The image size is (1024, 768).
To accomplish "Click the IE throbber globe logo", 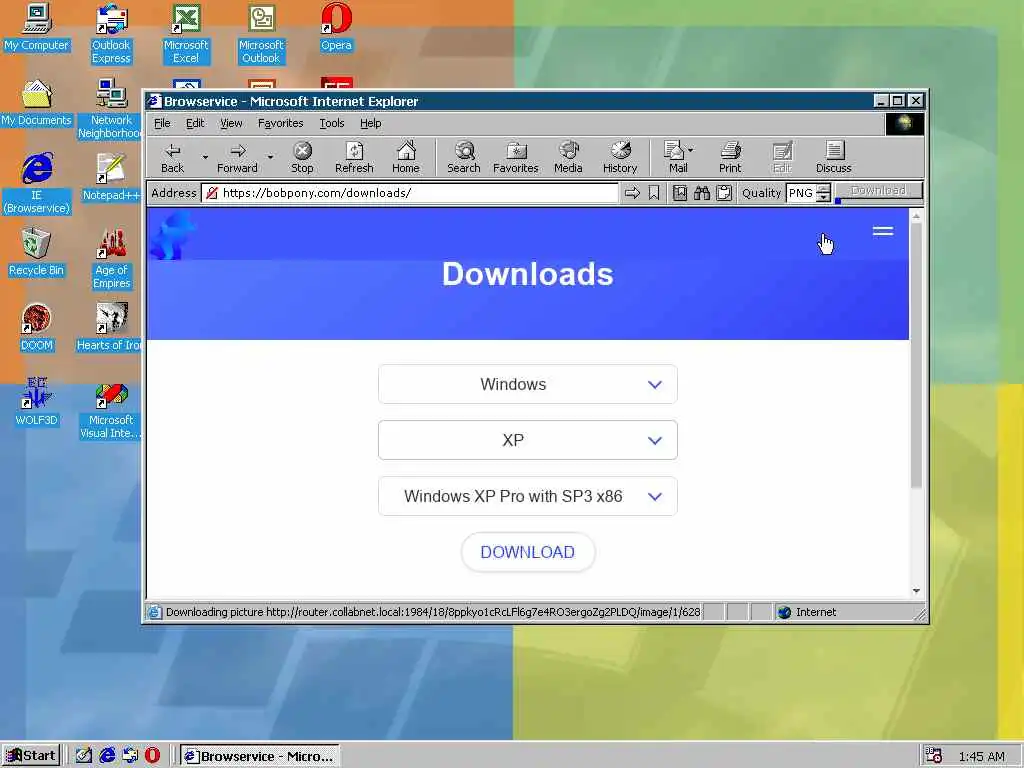I will pos(904,123).
